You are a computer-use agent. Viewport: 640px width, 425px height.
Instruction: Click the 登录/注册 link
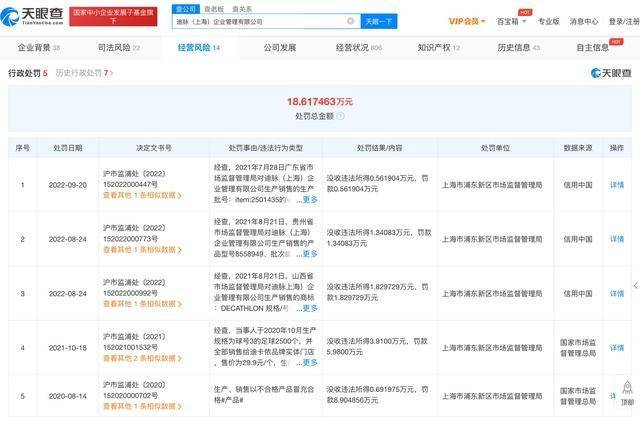click(x=624, y=21)
